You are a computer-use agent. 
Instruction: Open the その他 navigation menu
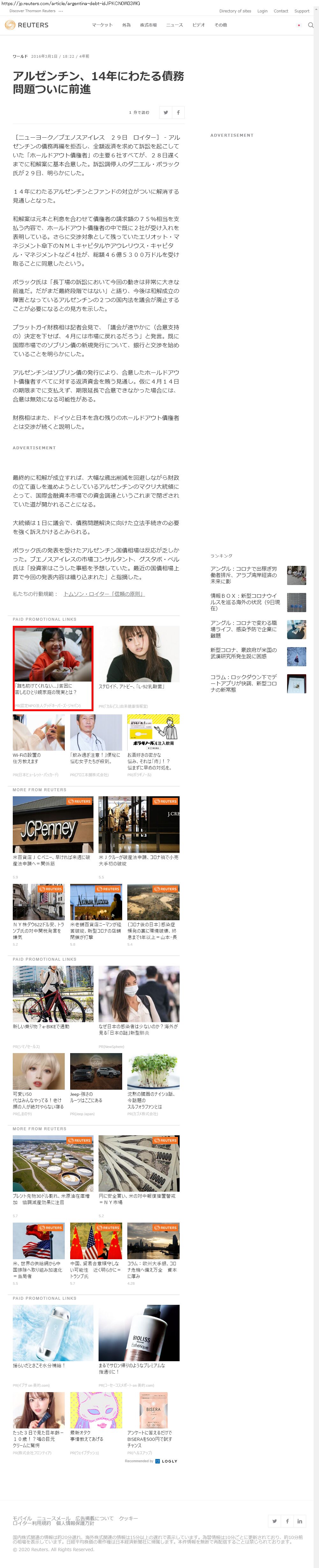(220, 25)
